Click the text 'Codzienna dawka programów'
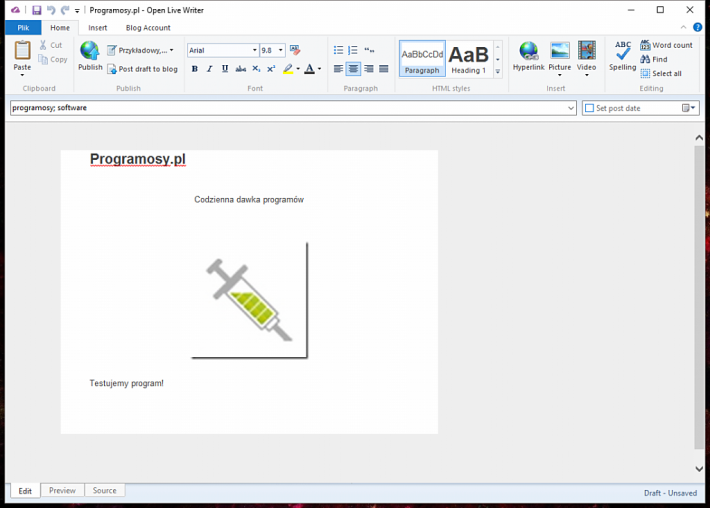710x508 pixels. pos(249,200)
